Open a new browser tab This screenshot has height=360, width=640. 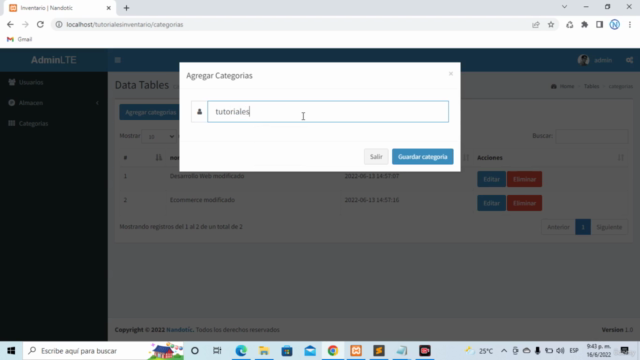point(126,8)
